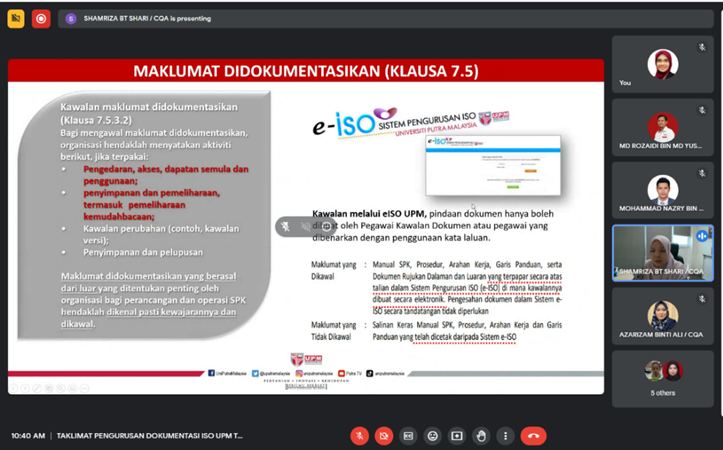Click bullet 'Penyimpanan dan pelupusan'
The height and width of the screenshot is (450, 723).
143,252
